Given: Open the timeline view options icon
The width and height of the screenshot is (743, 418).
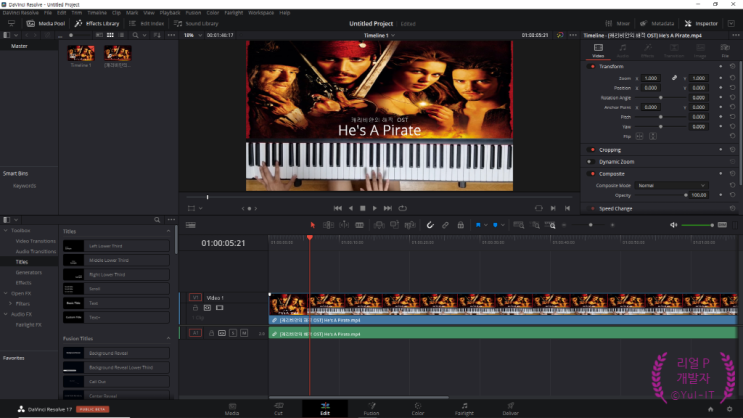Looking at the screenshot, I should 190,225.
